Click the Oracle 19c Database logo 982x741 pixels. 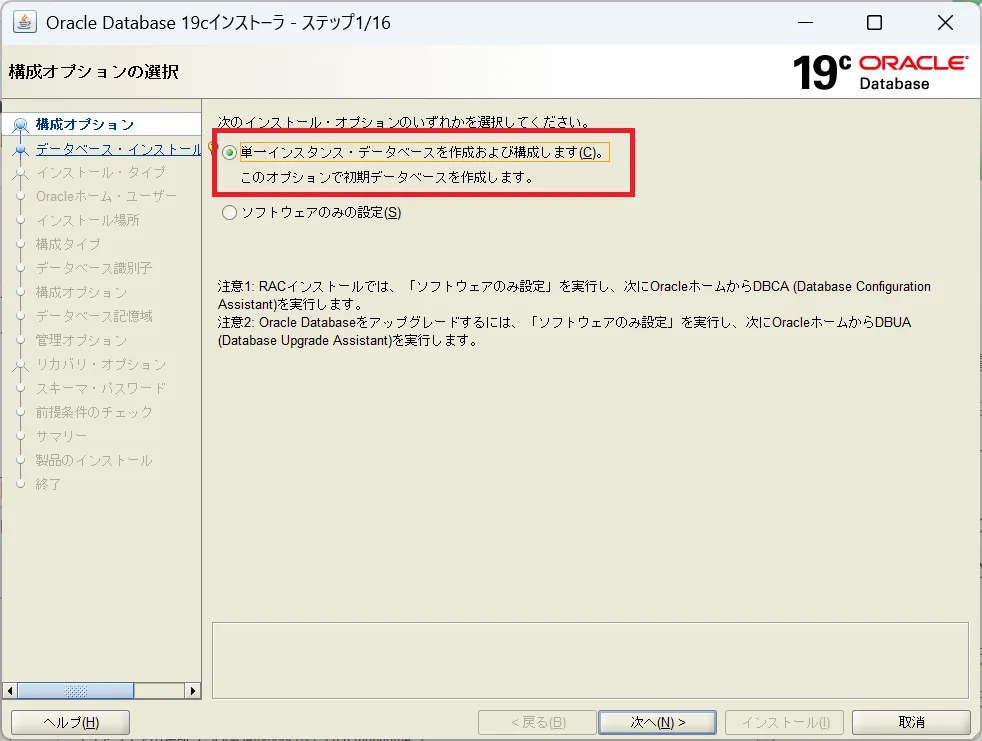(x=880, y=72)
